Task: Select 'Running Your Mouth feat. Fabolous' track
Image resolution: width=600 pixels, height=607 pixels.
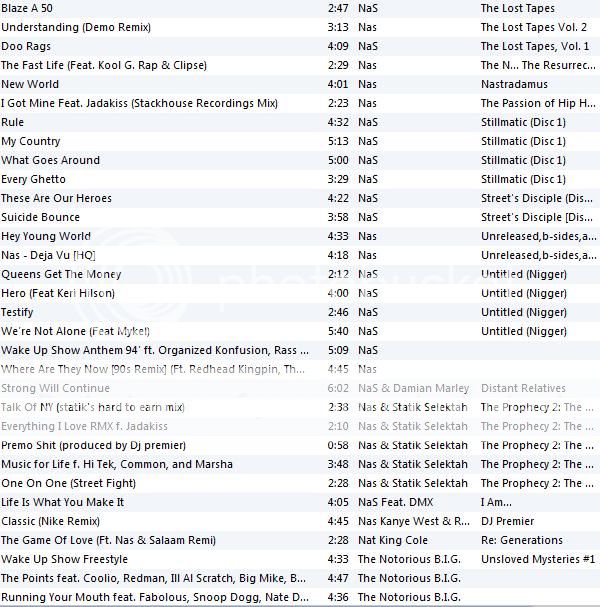Action: pos(155,596)
